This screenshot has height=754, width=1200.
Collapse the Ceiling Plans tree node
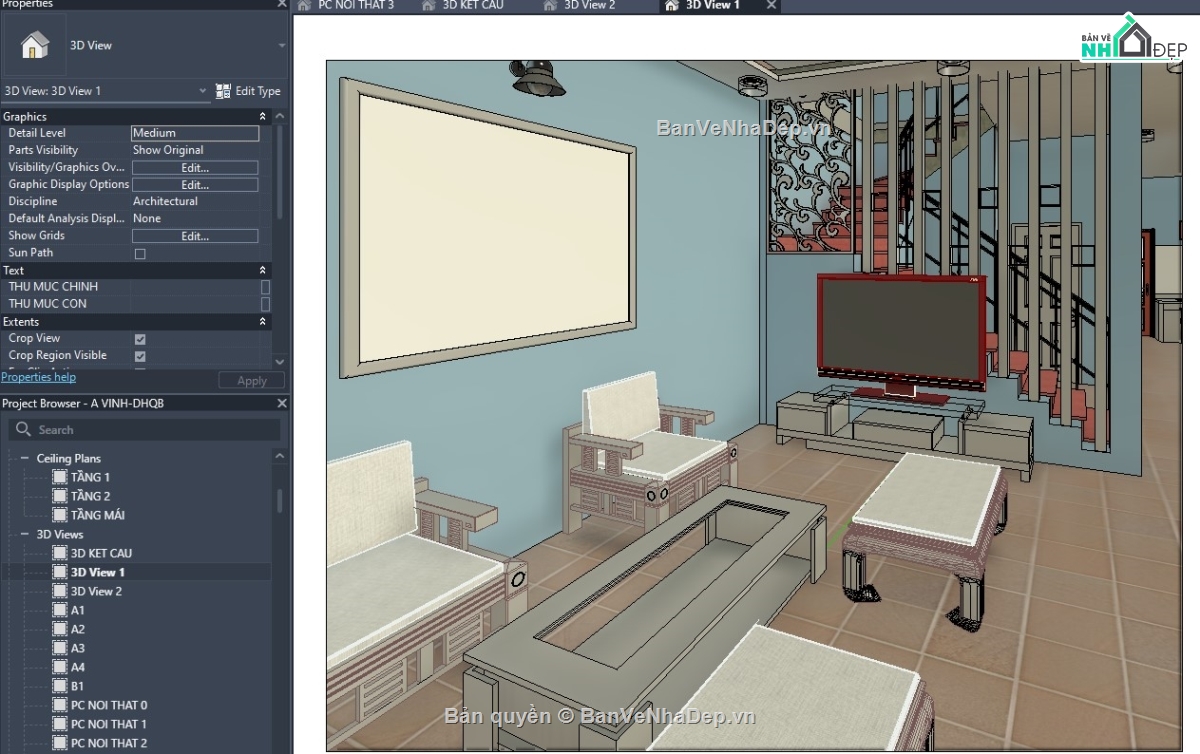[25, 458]
